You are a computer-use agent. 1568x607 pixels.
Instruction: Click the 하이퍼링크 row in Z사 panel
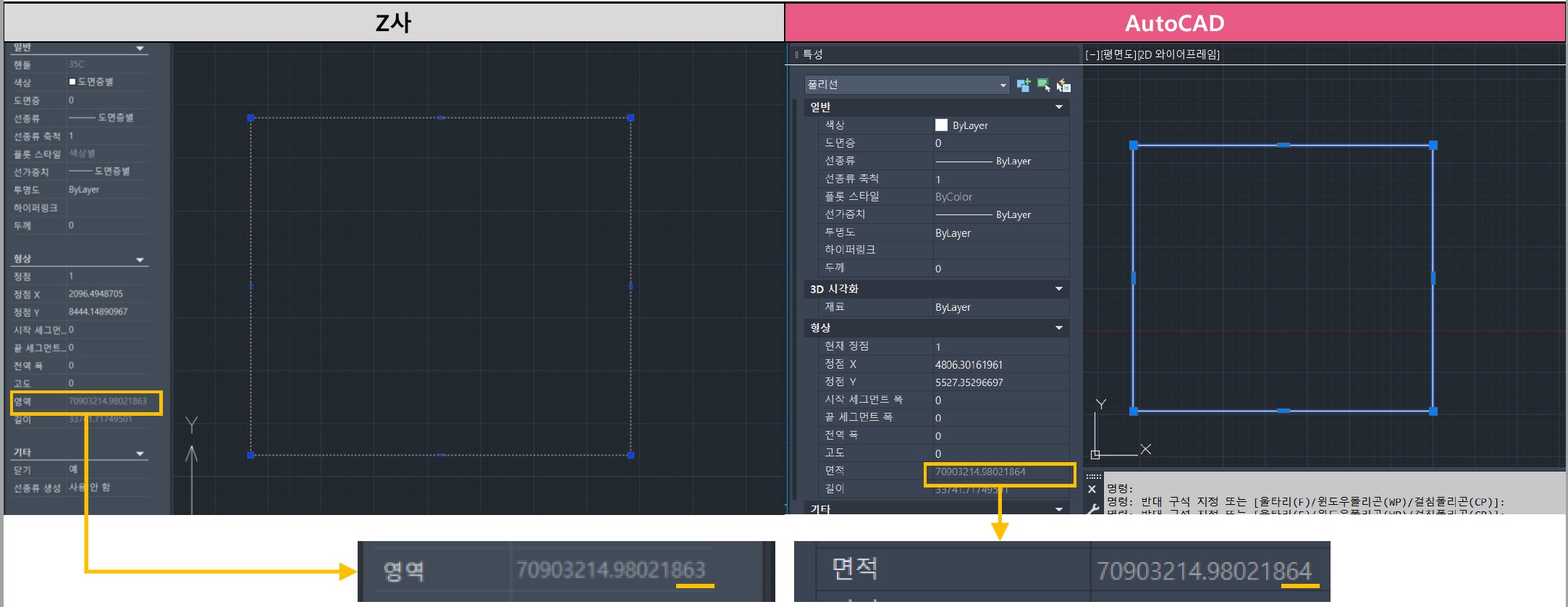(x=80, y=208)
